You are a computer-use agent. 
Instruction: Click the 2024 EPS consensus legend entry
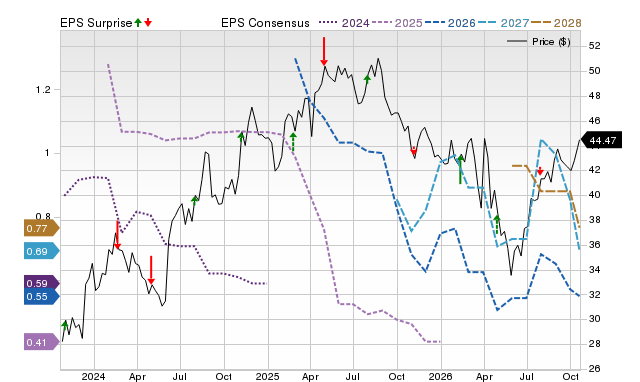point(344,23)
